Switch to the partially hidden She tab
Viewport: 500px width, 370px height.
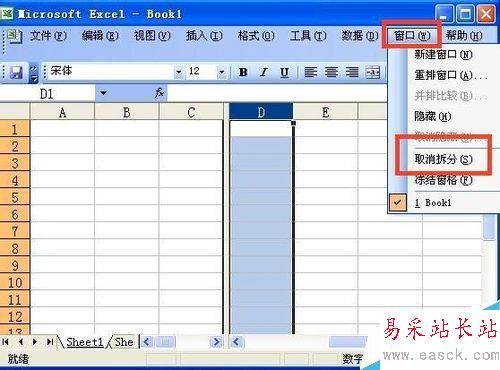pos(124,342)
